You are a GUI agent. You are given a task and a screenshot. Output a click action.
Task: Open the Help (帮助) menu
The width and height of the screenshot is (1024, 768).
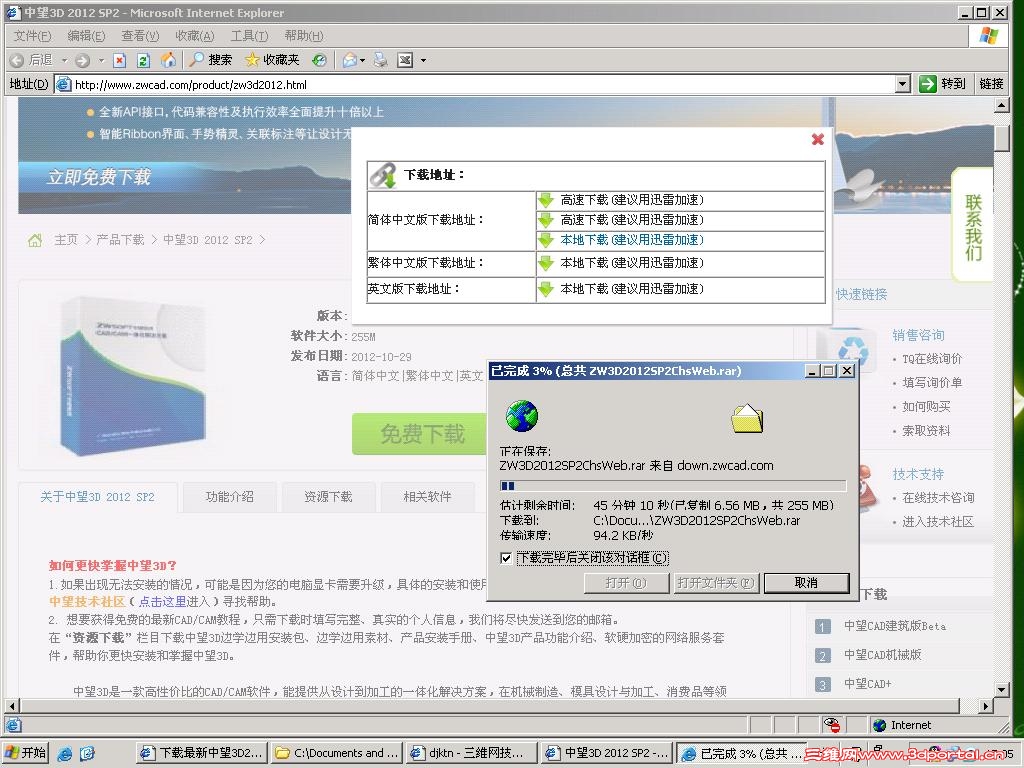click(x=304, y=36)
